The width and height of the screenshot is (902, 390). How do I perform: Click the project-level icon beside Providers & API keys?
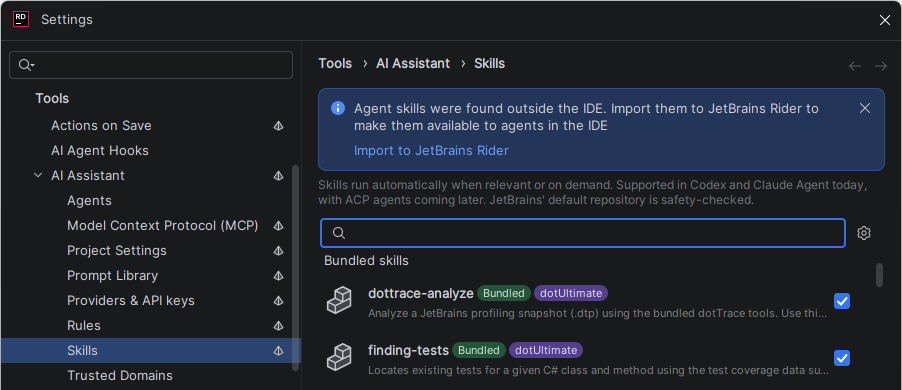278,301
